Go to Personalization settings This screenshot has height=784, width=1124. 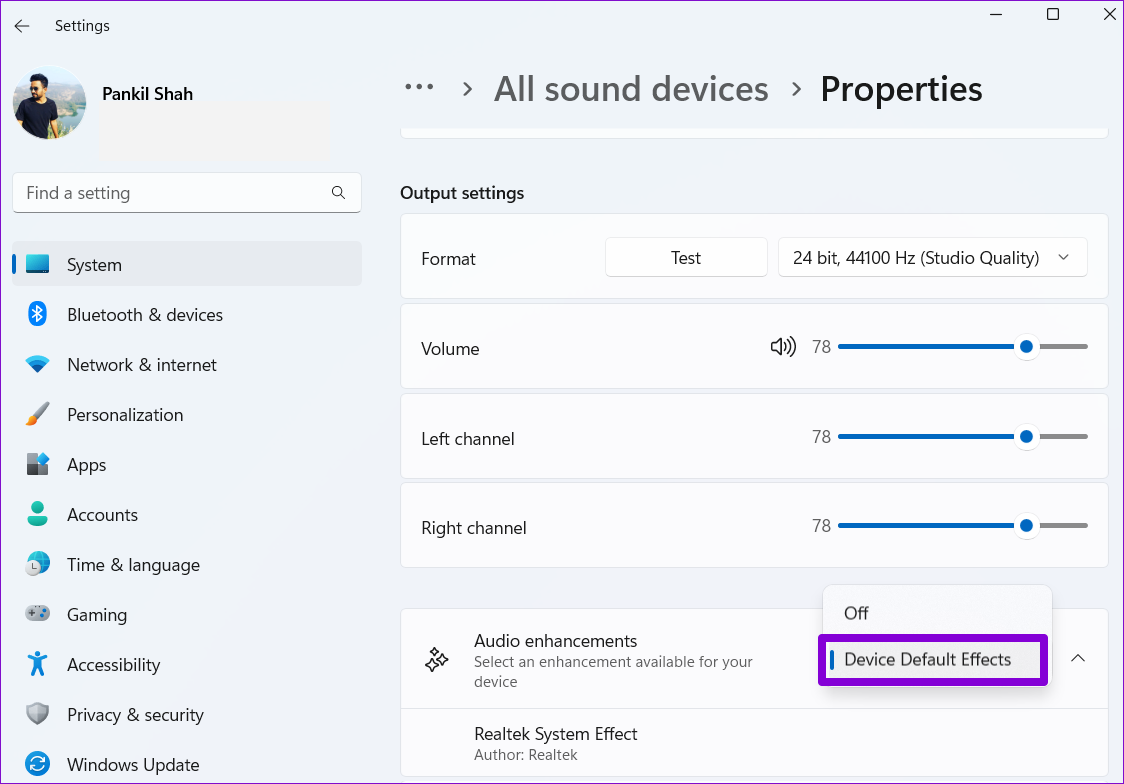(124, 415)
